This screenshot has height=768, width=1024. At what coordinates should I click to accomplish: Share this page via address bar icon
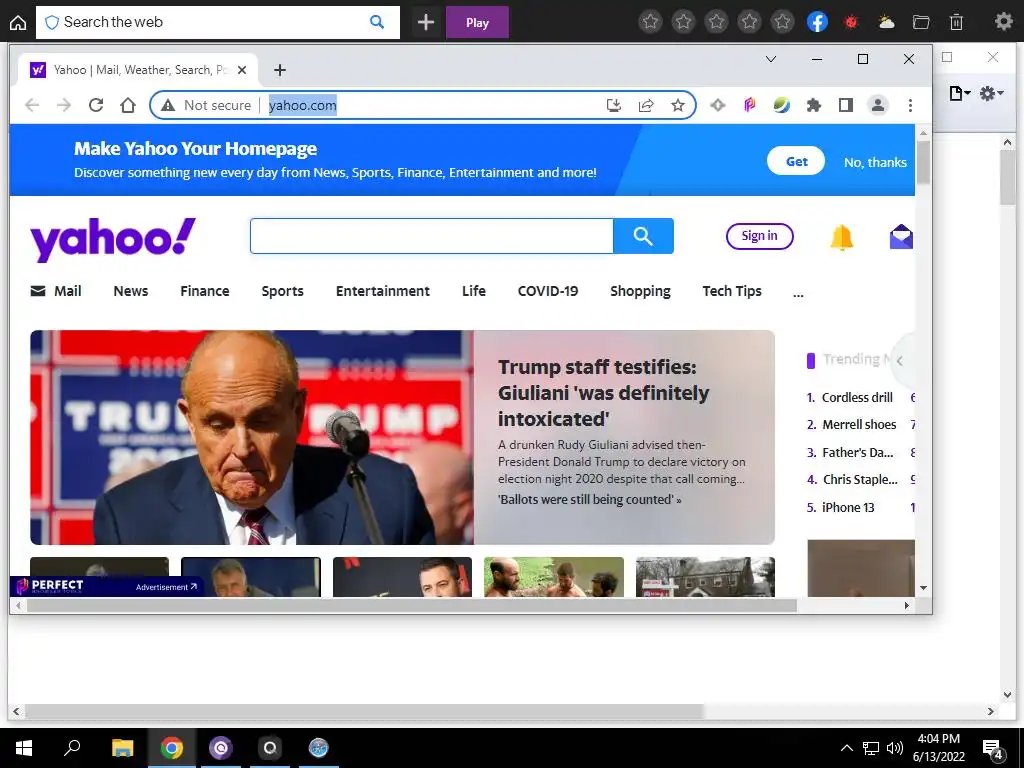pos(646,105)
